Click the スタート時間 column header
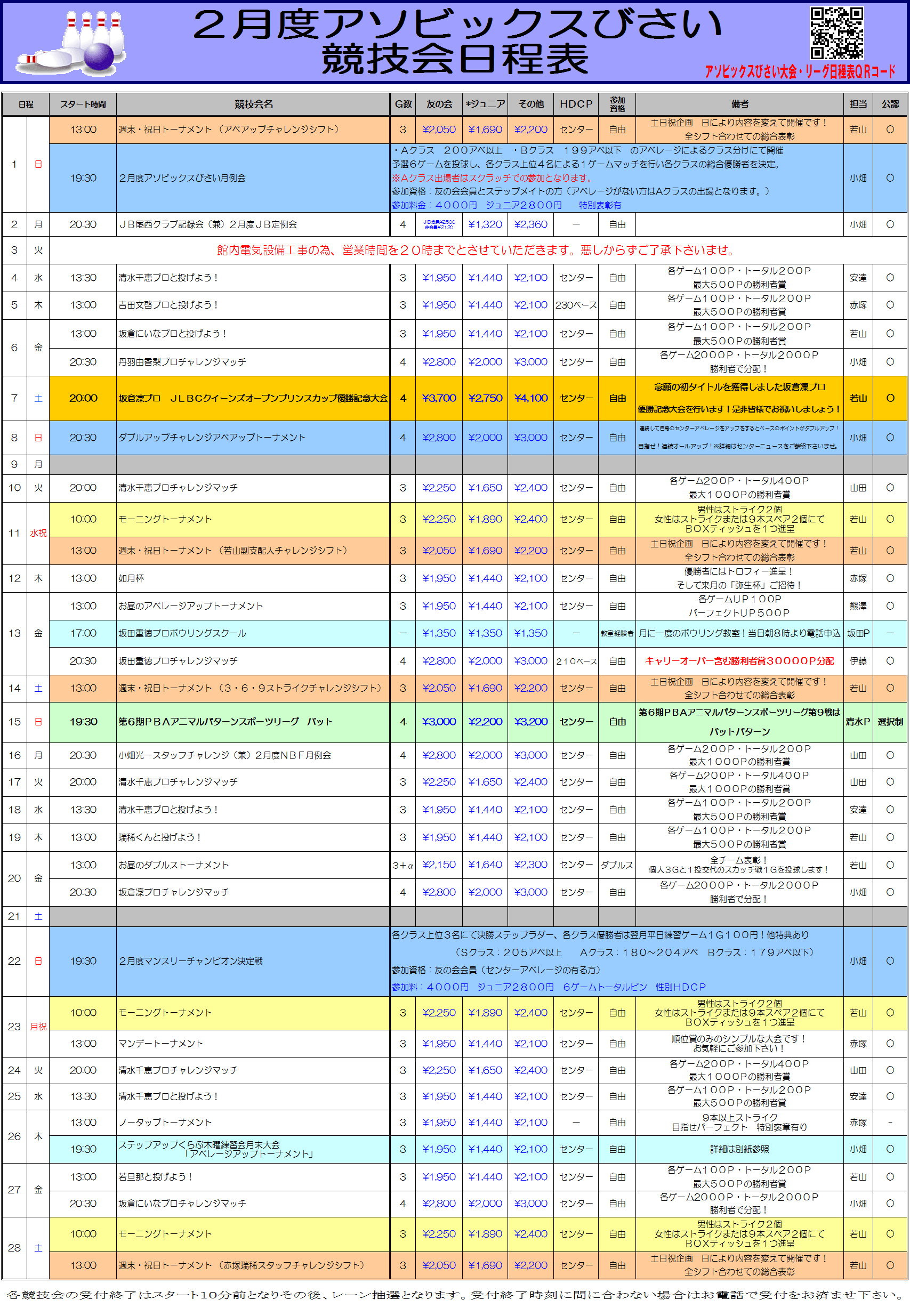Screen dimensions: 910x1316 coord(83,104)
